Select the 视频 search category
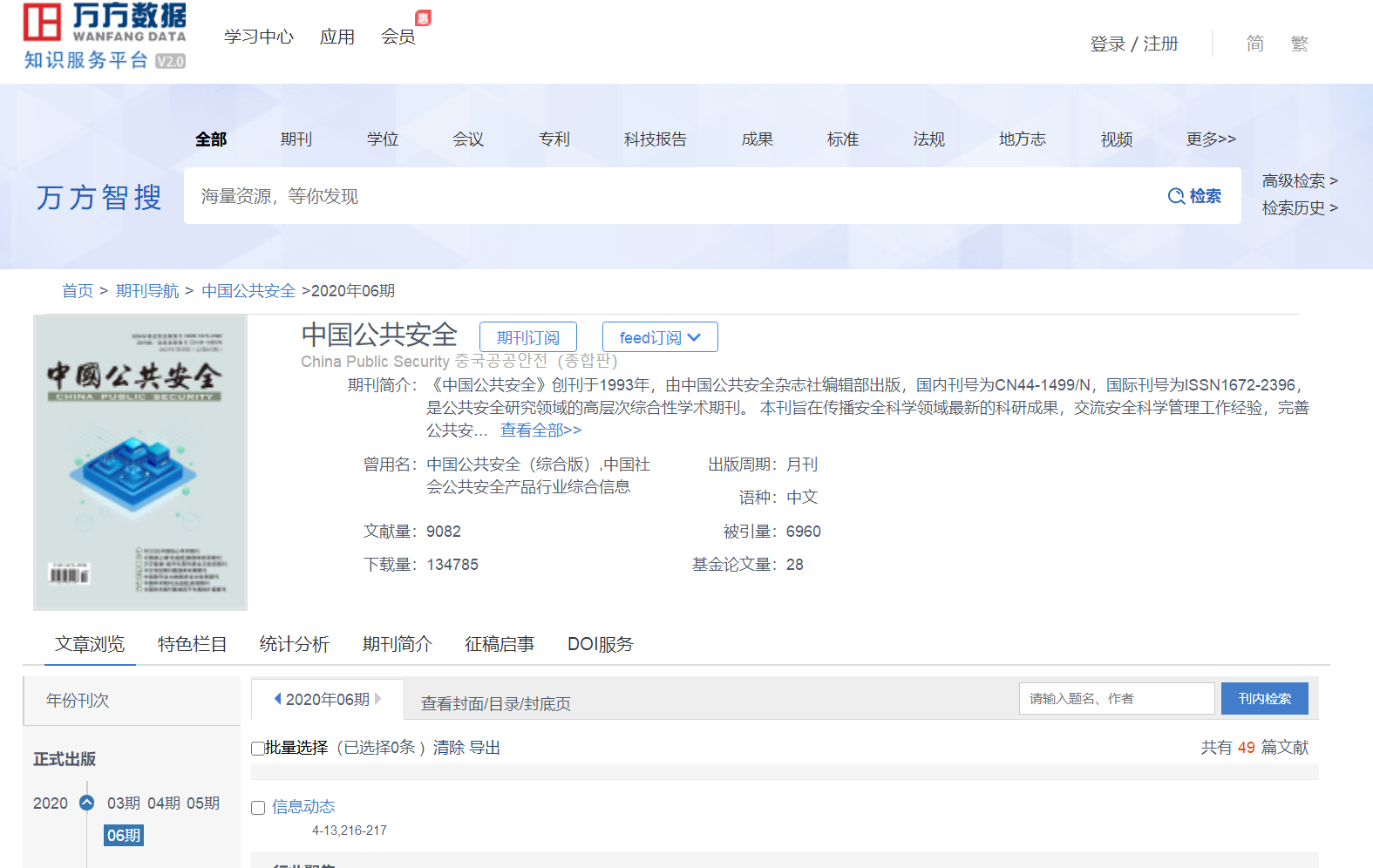Viewport: 1373px width, 868px height. [x=1117, y=139]
